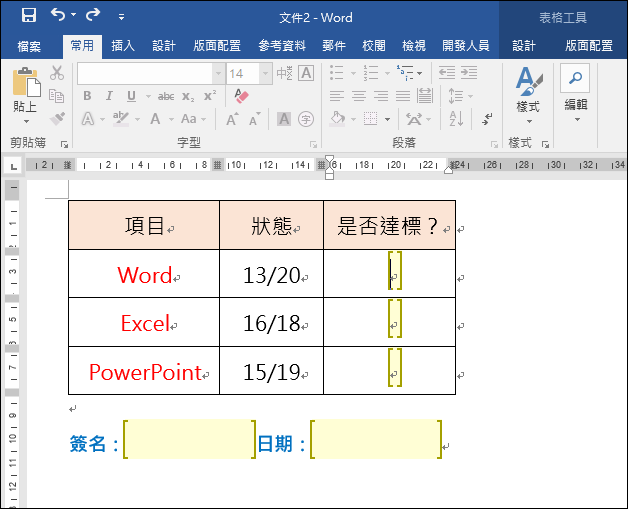This screenshot has height=509, width=628.
Task: Click the Copy icon
Action: [56, 96]
